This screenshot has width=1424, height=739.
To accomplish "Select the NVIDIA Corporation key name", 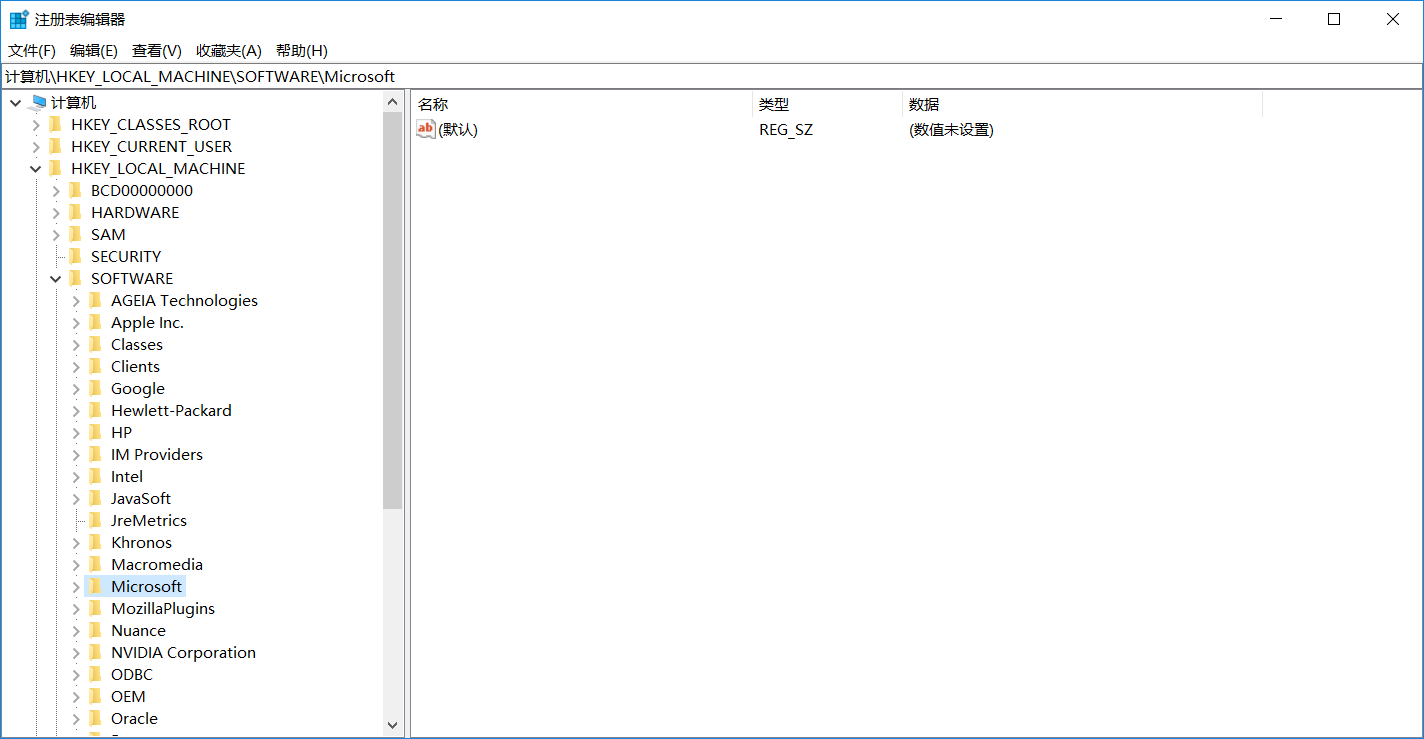I will [183, 653].
